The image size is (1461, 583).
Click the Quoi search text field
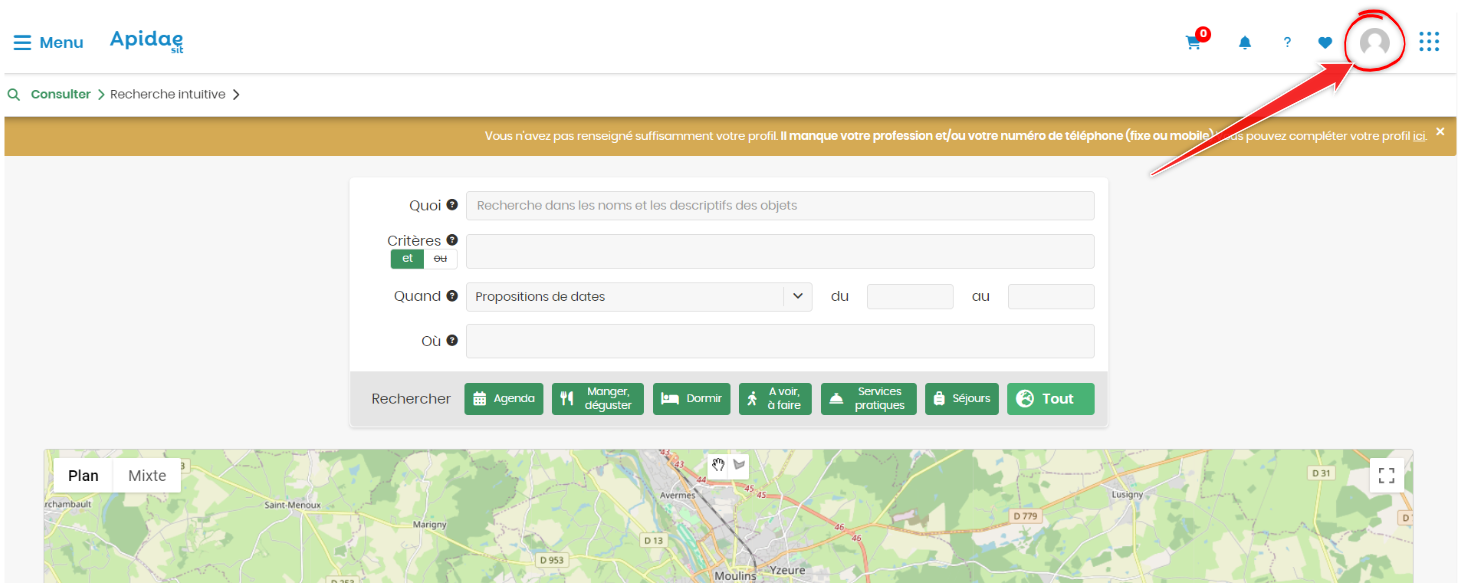pos(780,206)
